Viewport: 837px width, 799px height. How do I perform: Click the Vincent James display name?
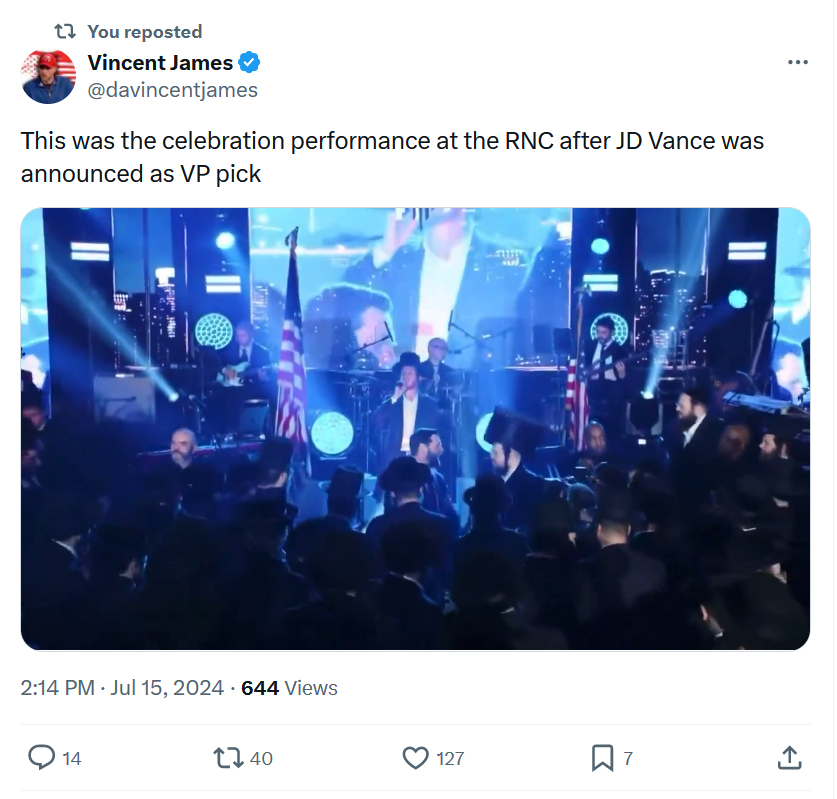pos(160,63)
